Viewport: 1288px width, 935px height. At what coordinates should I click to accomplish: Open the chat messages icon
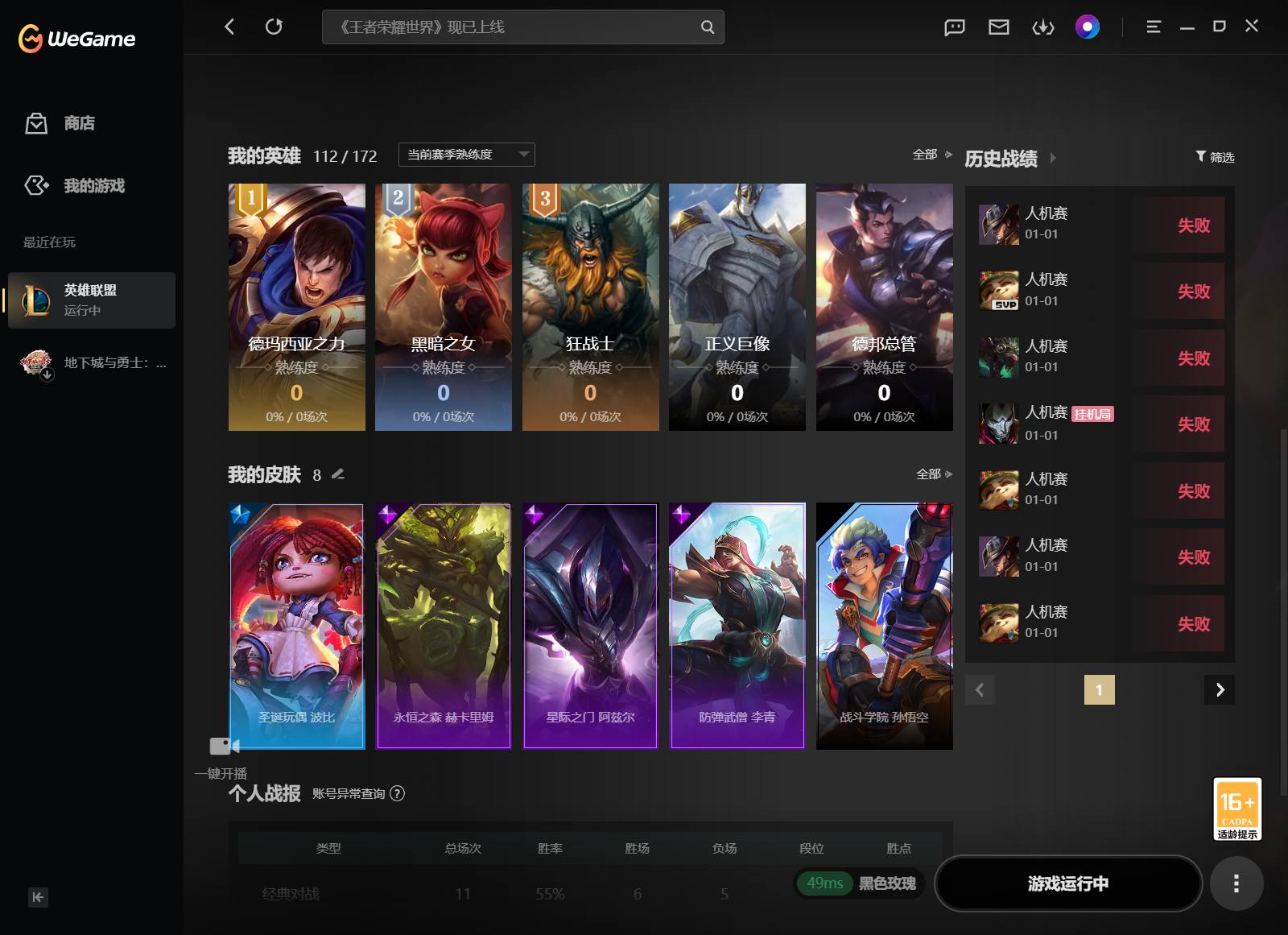click(954, 27)
